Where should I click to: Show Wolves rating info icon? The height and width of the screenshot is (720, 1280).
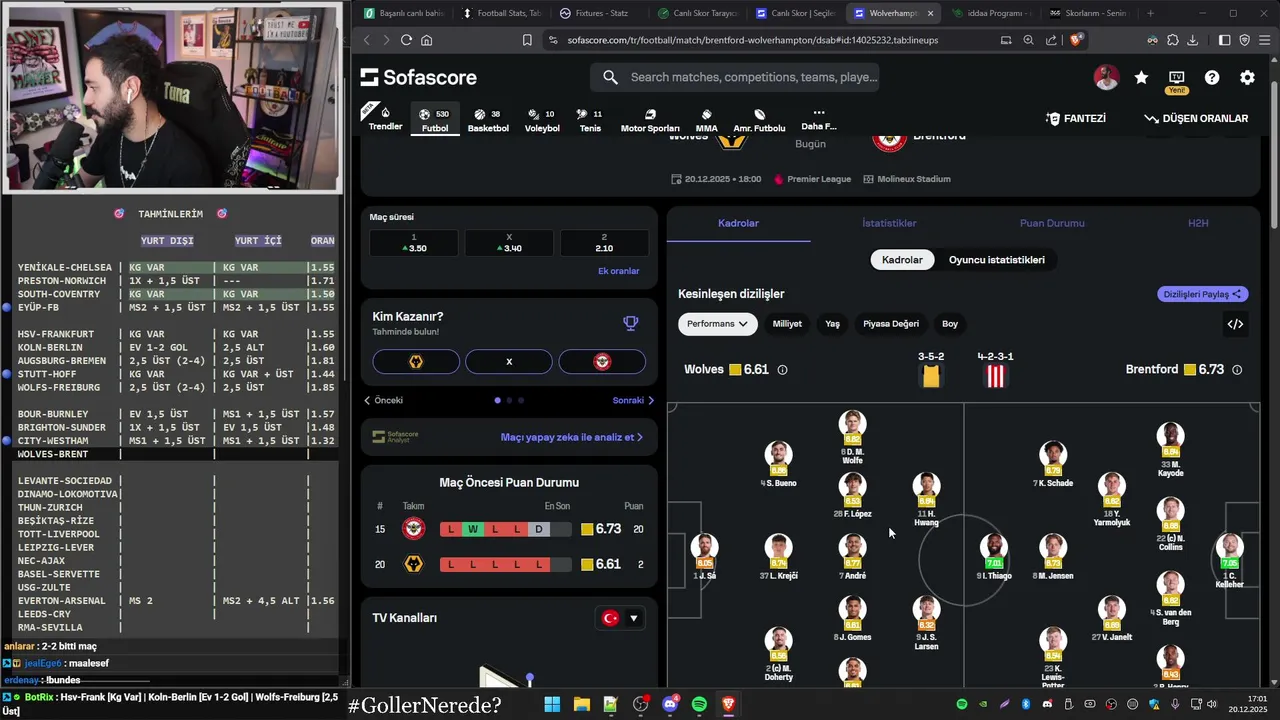(782, 370)
